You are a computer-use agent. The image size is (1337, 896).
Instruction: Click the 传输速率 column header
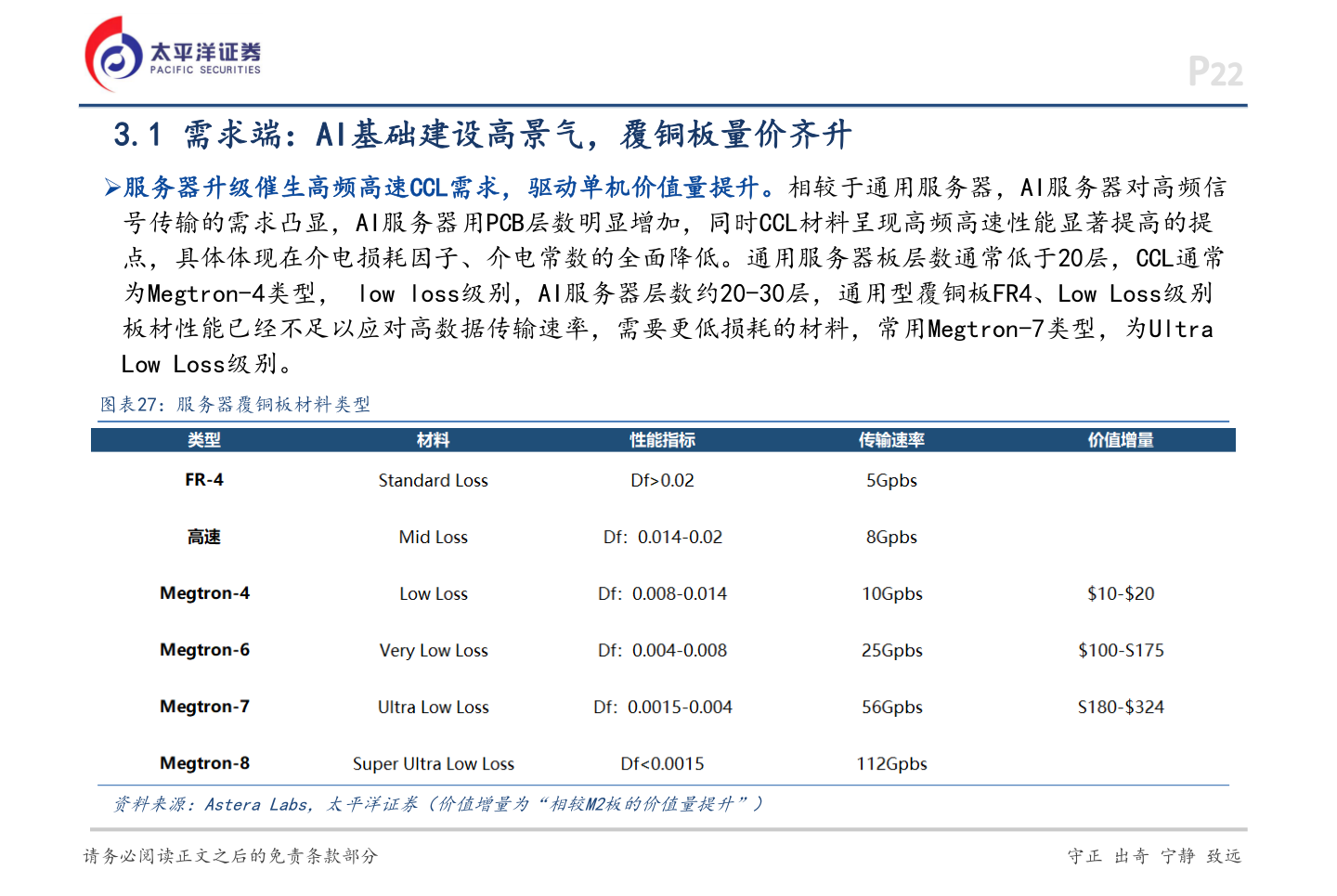click(891, 440)
